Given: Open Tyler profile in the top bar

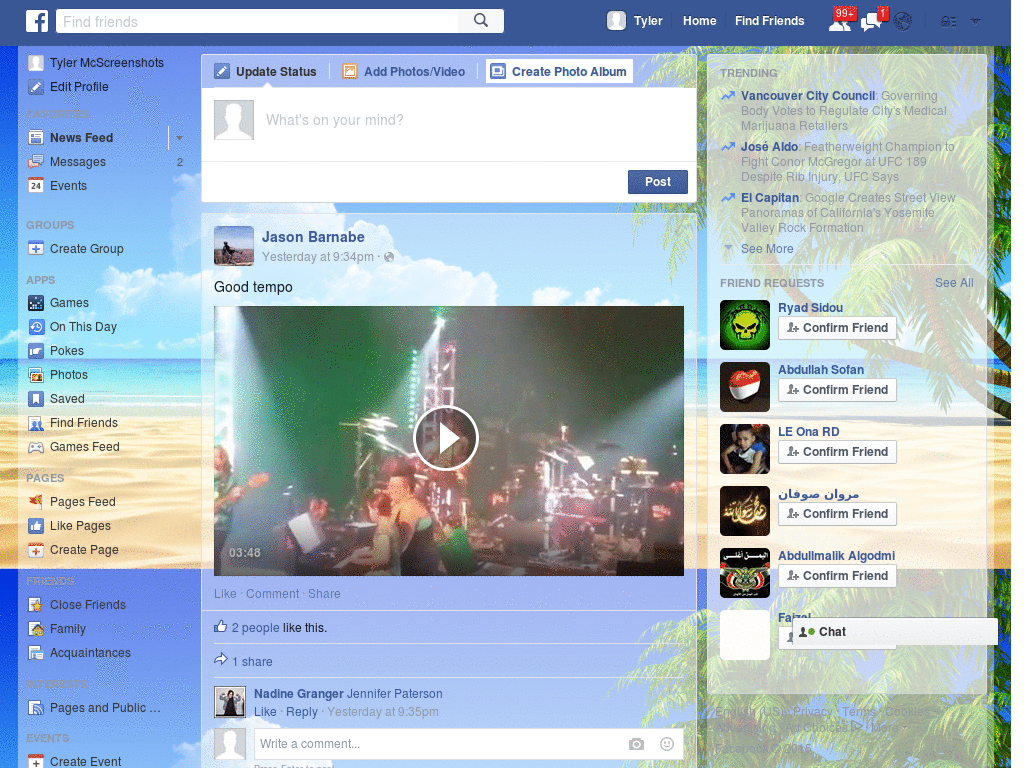Looking at the screenshot, I should [635, 21].
